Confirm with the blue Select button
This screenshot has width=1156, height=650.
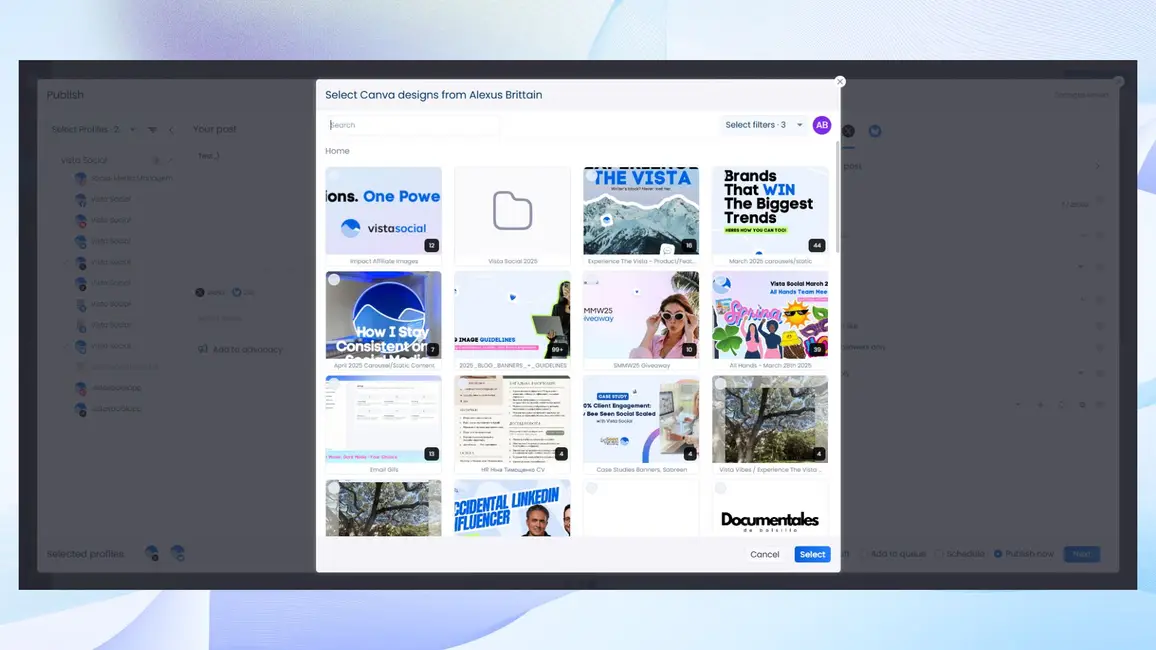812,554
